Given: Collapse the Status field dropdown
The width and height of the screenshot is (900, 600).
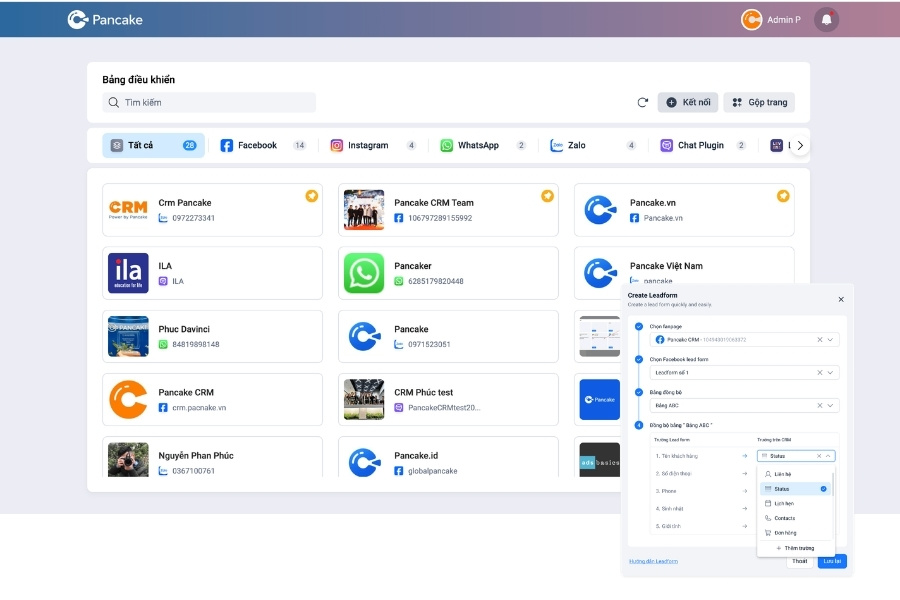Looking at the screenshot, I should tap(828, 456).
